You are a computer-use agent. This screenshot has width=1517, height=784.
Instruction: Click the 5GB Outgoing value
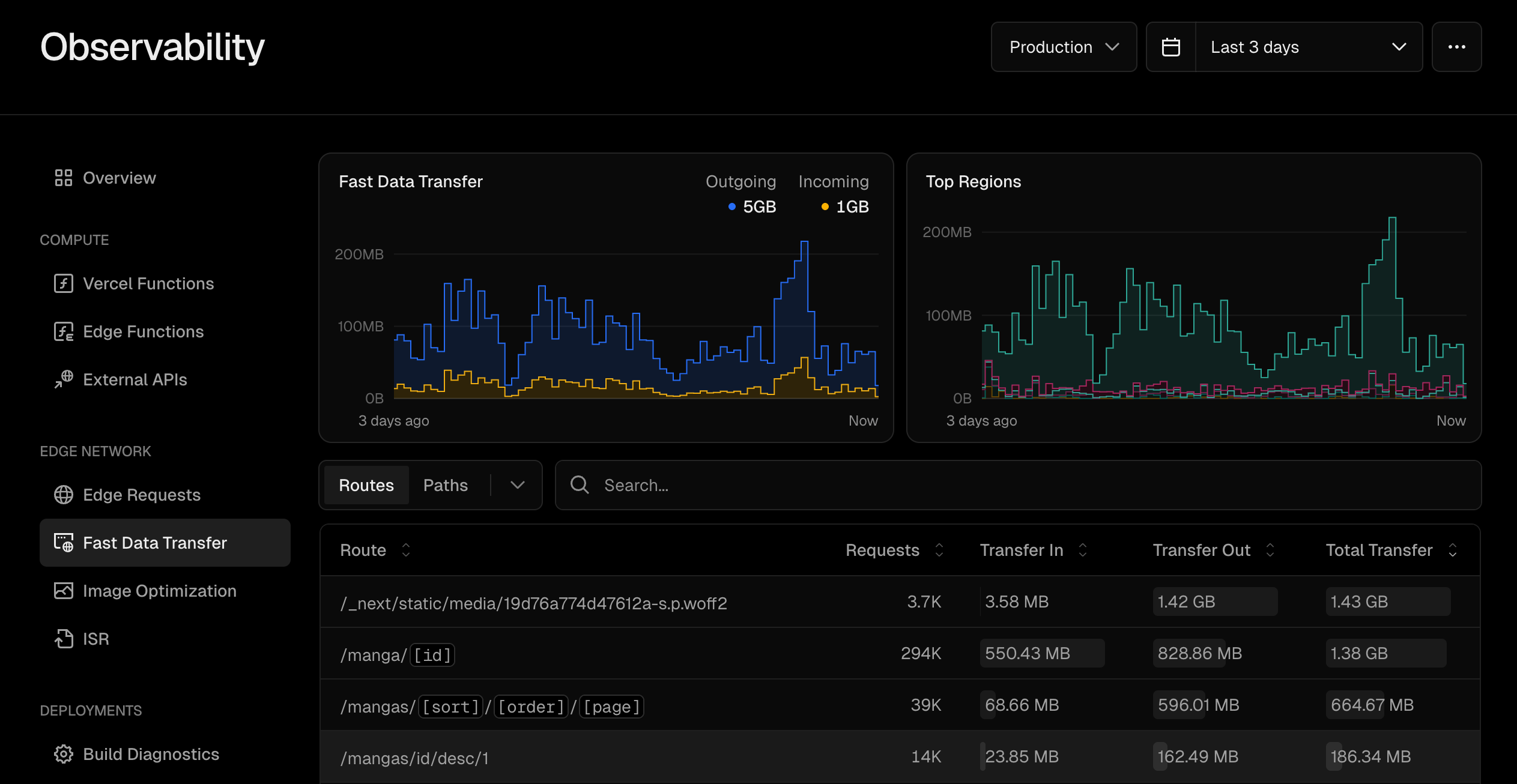pos(760,207)
